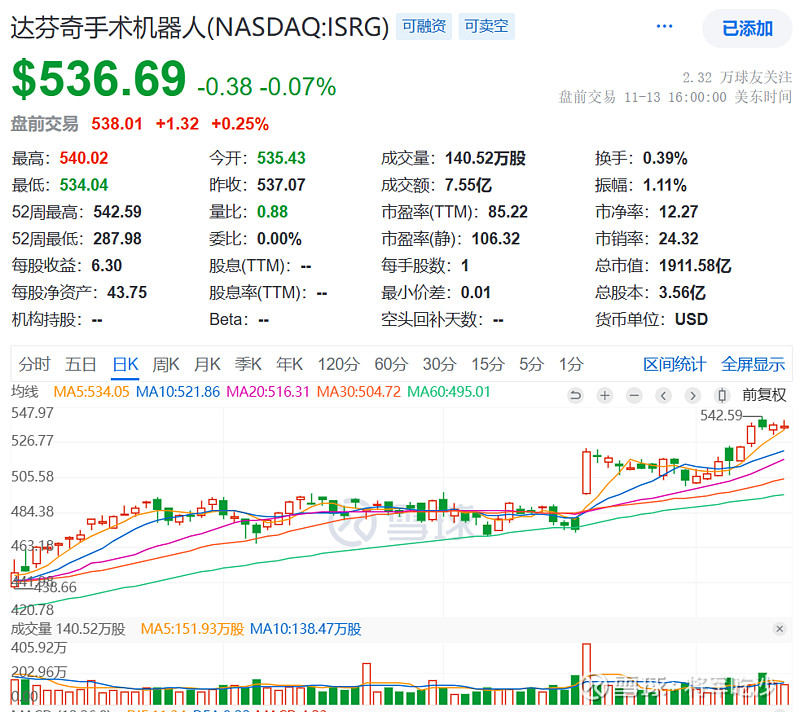The width and height of the screenshot is (800, 712).
Task: Select the 月K chart tab
Action: (207, 364)
